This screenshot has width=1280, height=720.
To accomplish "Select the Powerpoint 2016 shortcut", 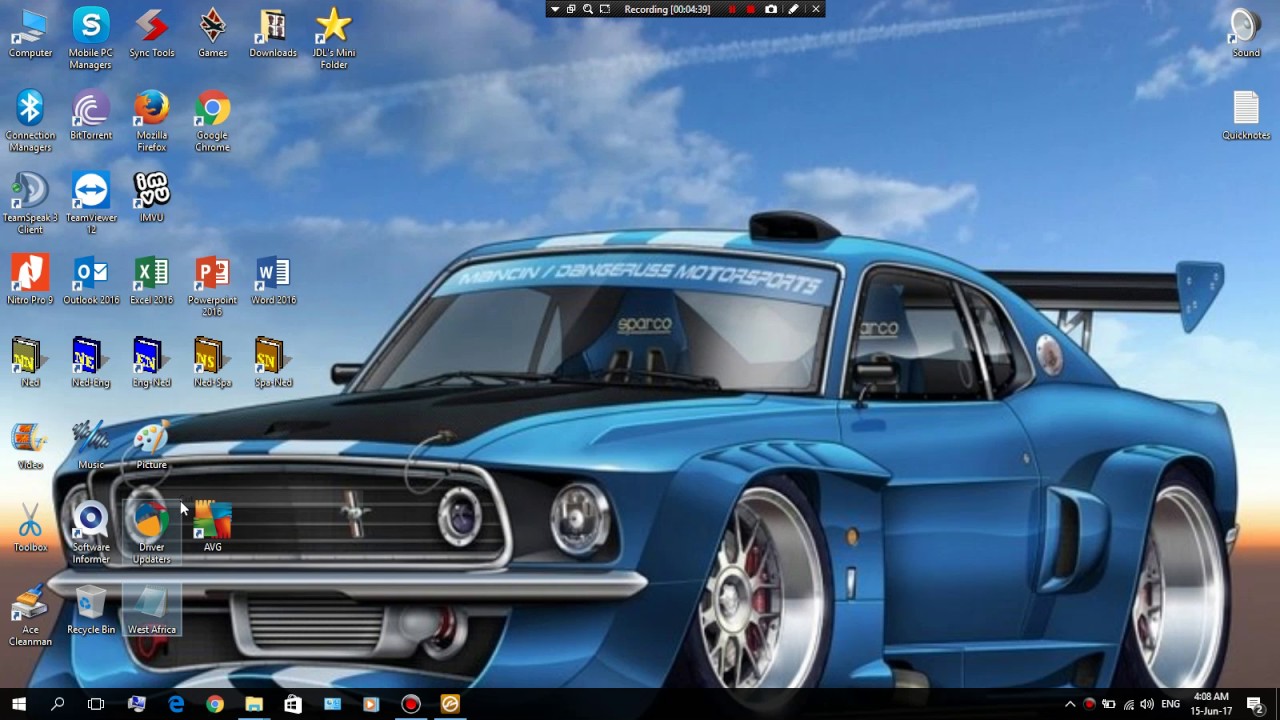I will pyautogui.click(x=212, y=285).
